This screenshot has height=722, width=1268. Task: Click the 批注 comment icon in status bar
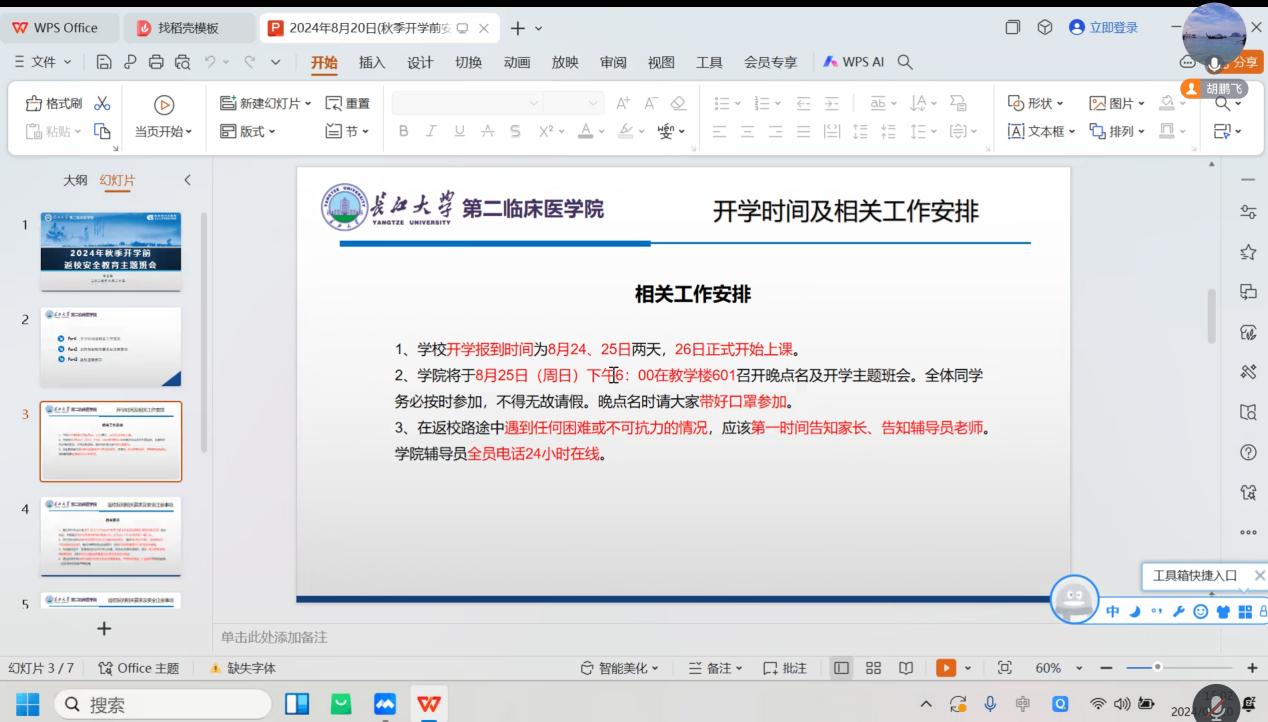[x=785, y=668]
